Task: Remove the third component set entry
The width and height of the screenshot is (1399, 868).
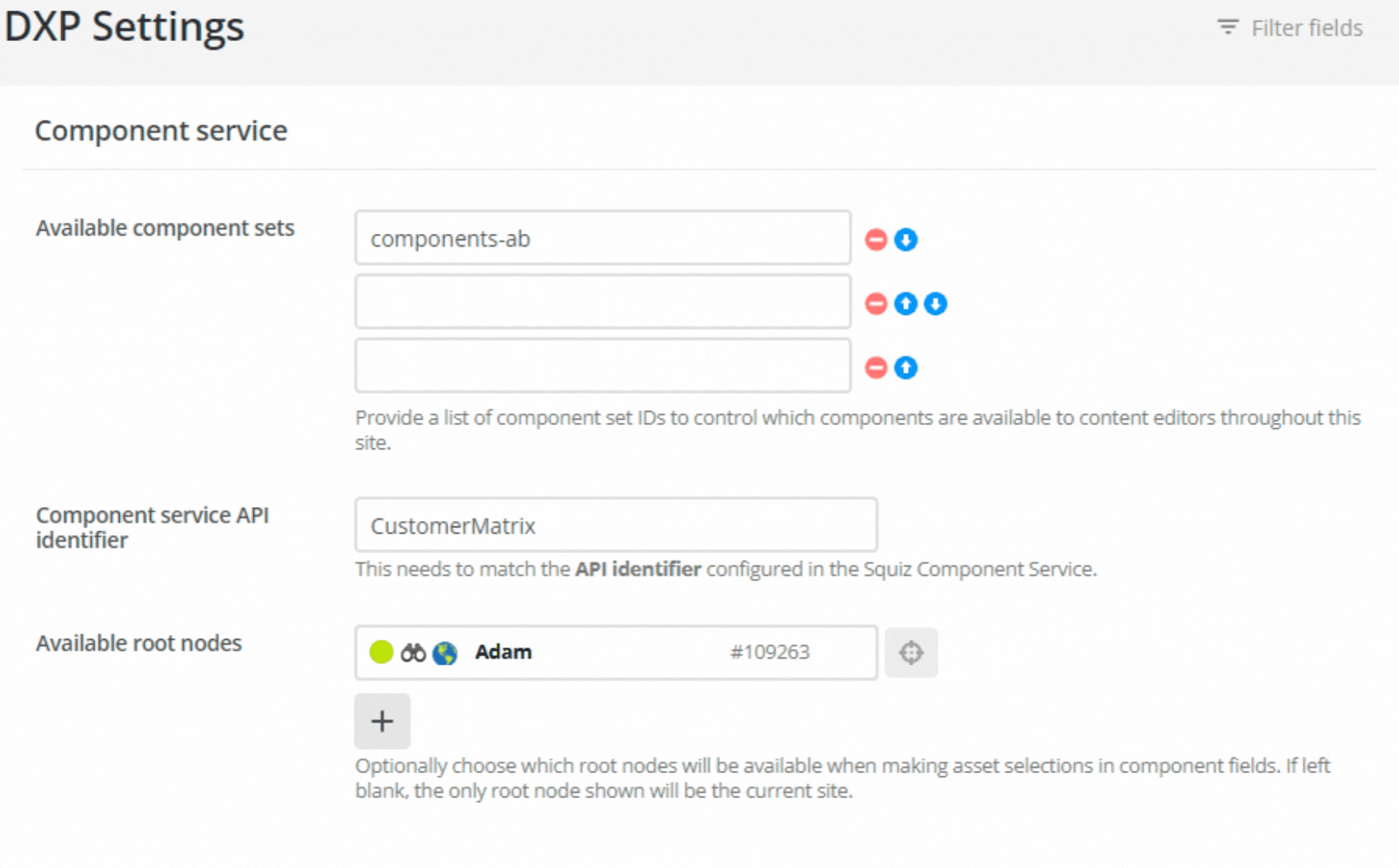Action: [x=876, y=366]
